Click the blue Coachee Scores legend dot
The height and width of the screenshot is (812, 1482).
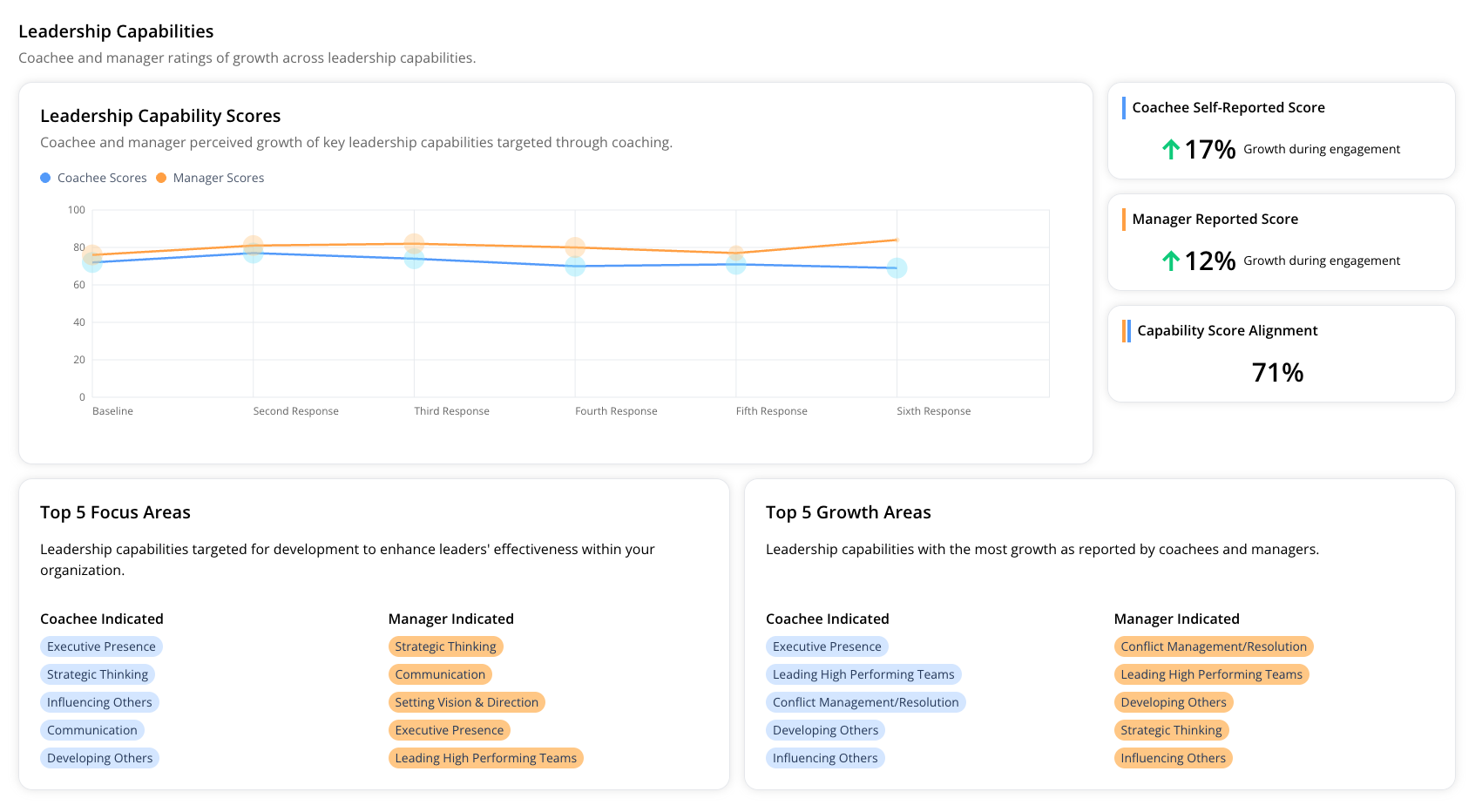[x=45, y=178]
